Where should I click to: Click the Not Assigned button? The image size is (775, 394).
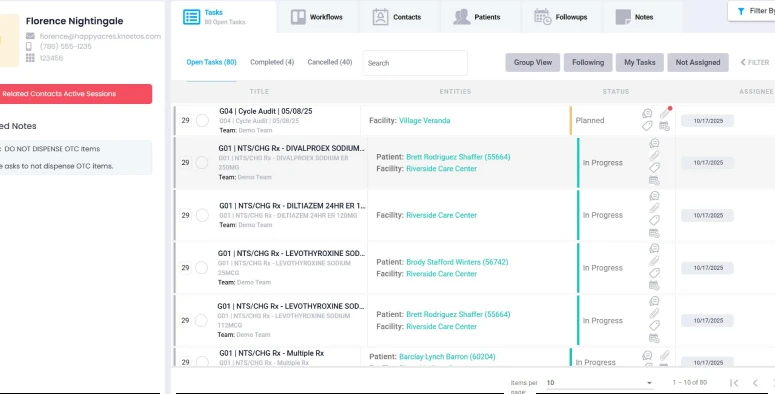point(698,62)
